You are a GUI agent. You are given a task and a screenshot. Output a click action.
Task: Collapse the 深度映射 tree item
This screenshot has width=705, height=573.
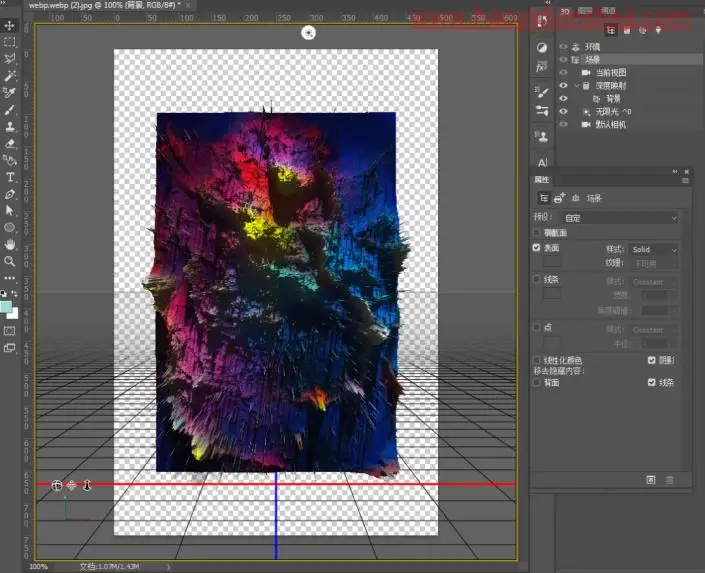tap(576, 85)
